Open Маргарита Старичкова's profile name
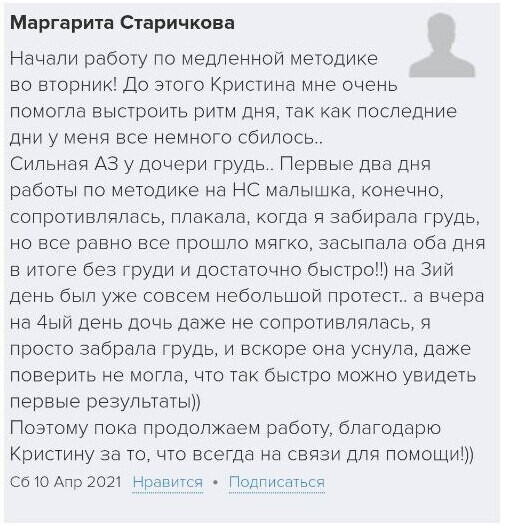 point(122,23)
